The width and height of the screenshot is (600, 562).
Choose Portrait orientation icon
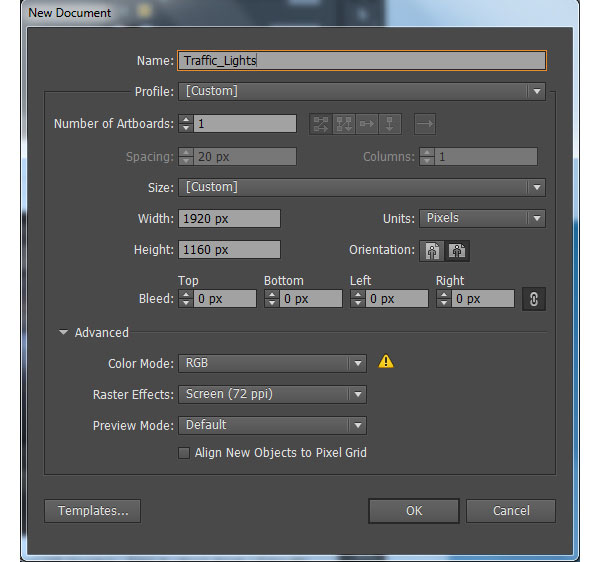[x=432, y=251]
